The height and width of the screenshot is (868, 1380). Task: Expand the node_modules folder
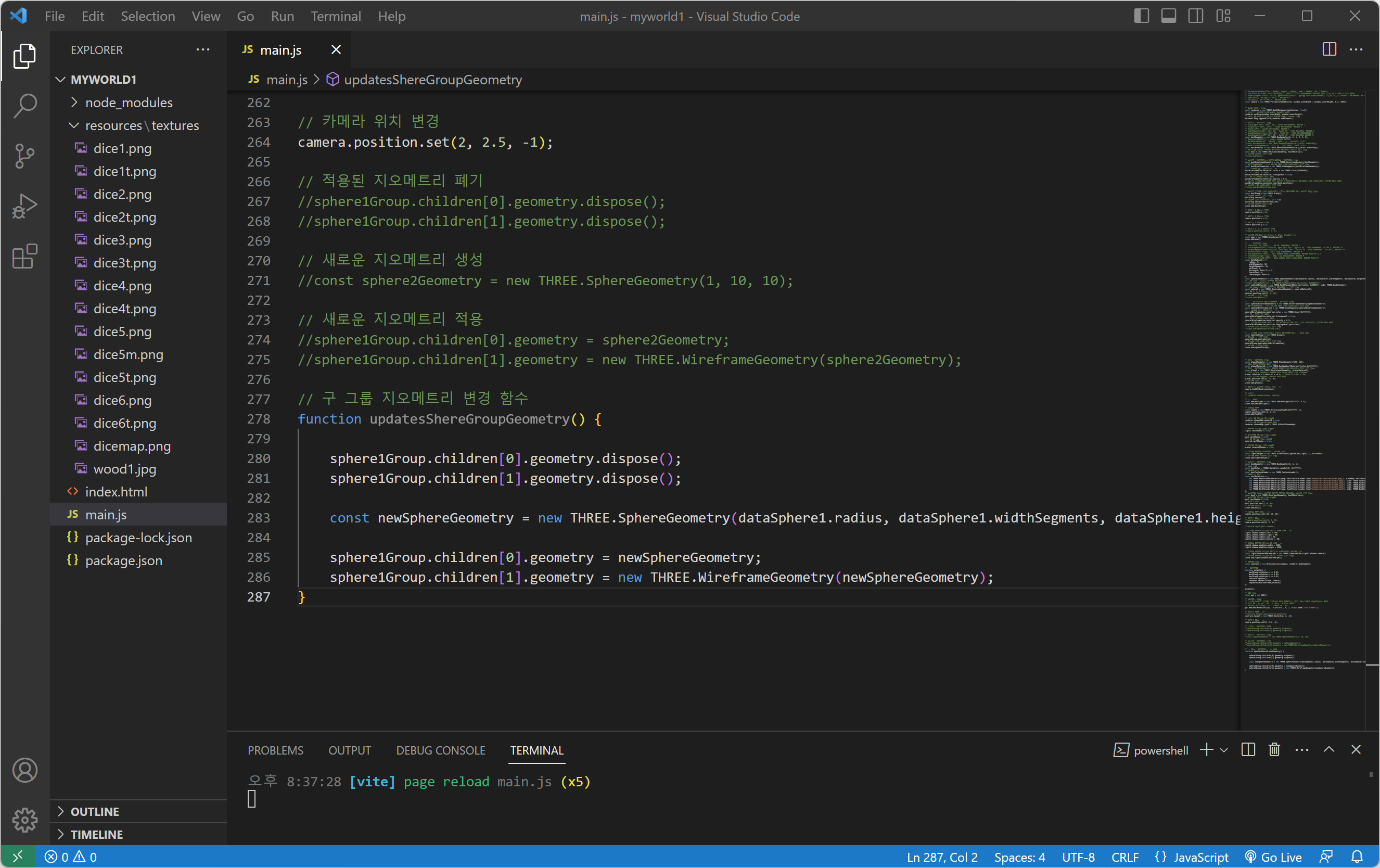[x=129, y=103]
